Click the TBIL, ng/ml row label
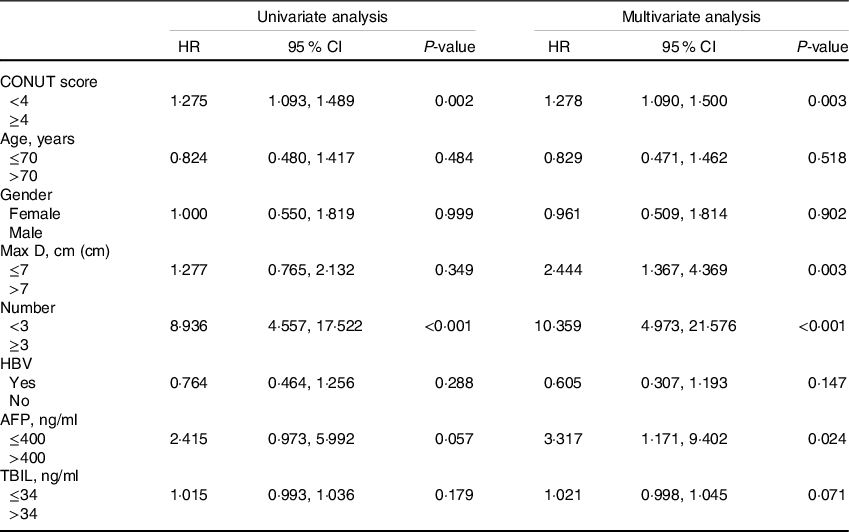The height and width of the screenshot is (532, 849). coord(41,474)
